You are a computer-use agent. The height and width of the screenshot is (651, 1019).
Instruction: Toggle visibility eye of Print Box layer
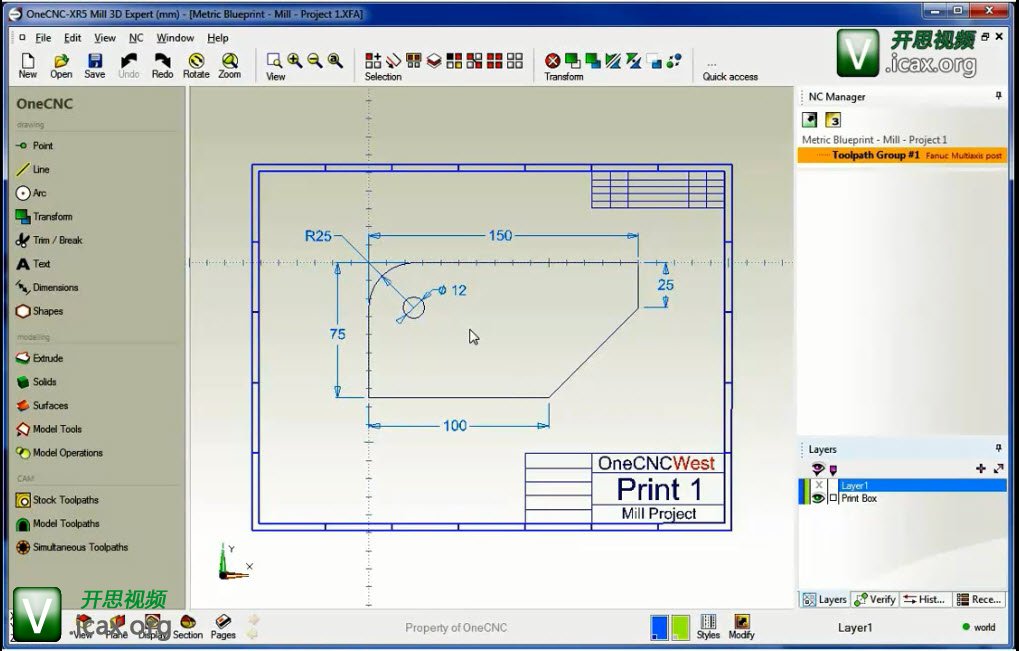[818, 498]
